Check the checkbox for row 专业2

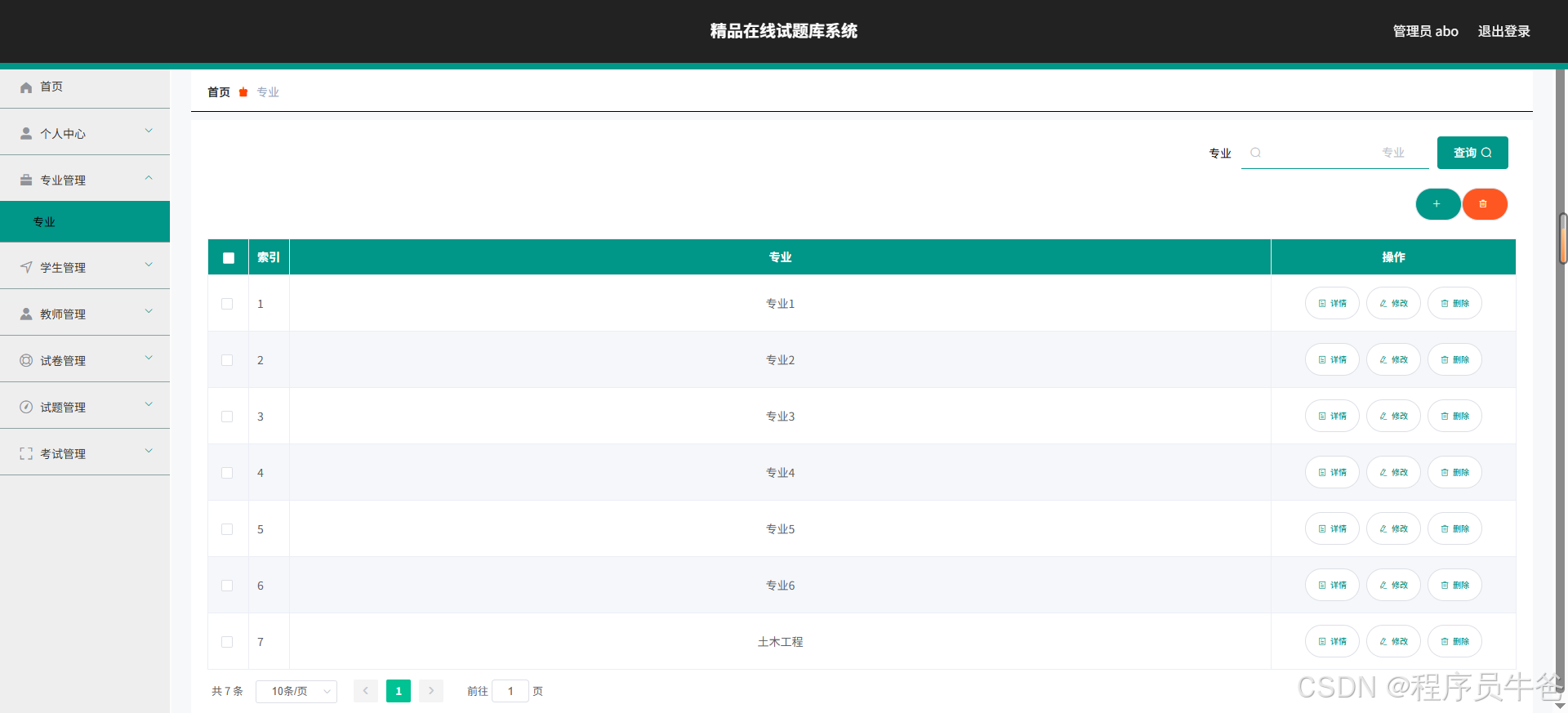227,360
